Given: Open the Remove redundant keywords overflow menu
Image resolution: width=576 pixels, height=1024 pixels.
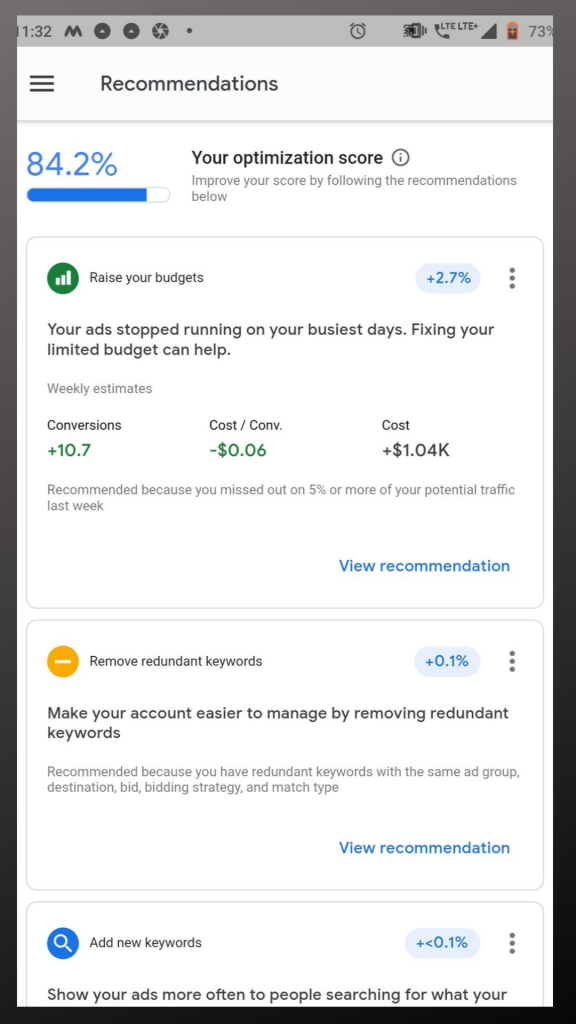Looking at the screenshot, I should point(512,661).
